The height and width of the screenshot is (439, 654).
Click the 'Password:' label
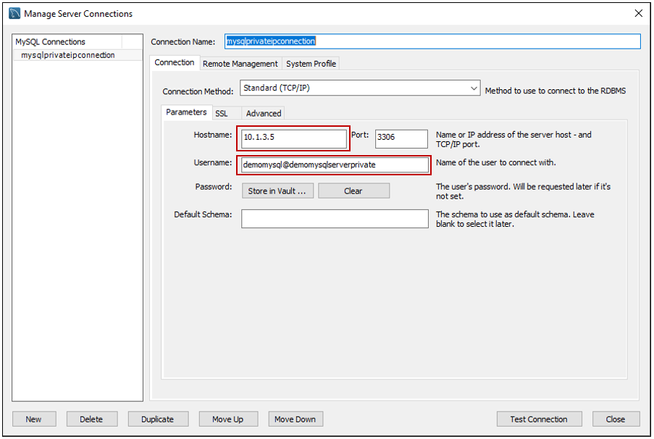coord(214,186)
